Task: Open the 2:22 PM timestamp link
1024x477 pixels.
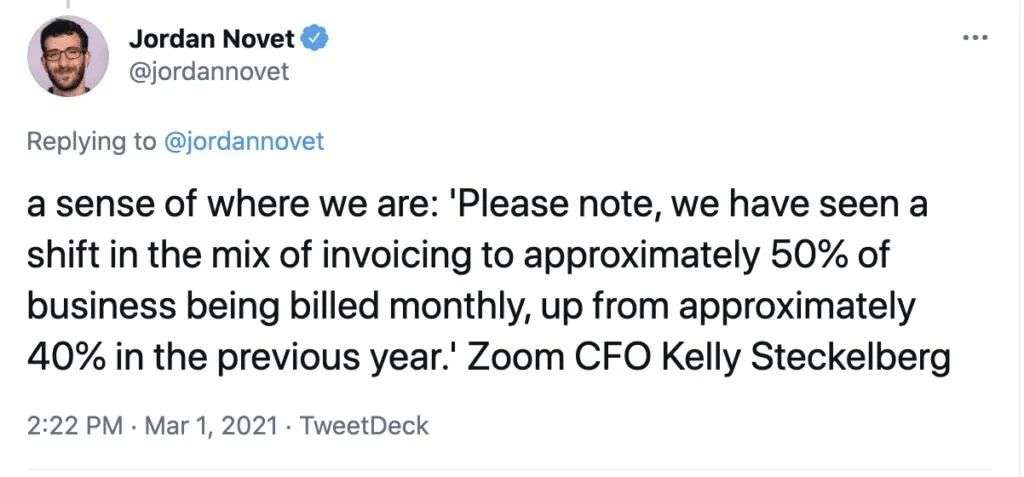Action: pyautogui.click(x=75, y=426)
